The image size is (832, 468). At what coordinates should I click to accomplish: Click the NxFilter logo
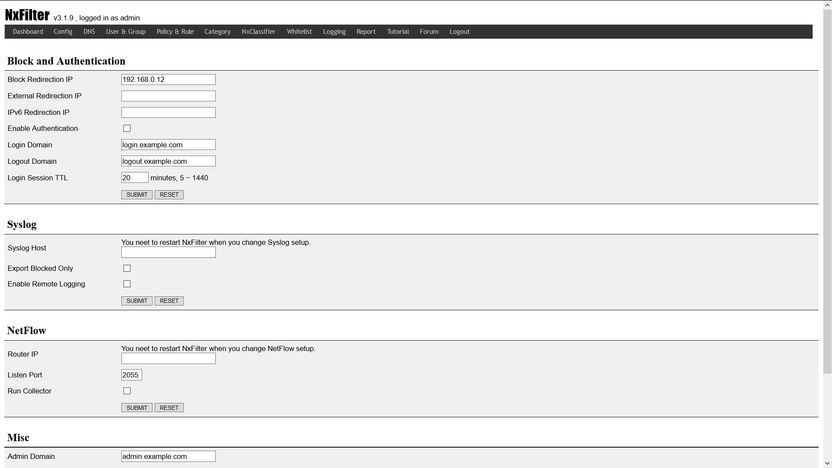coord(27,15)
